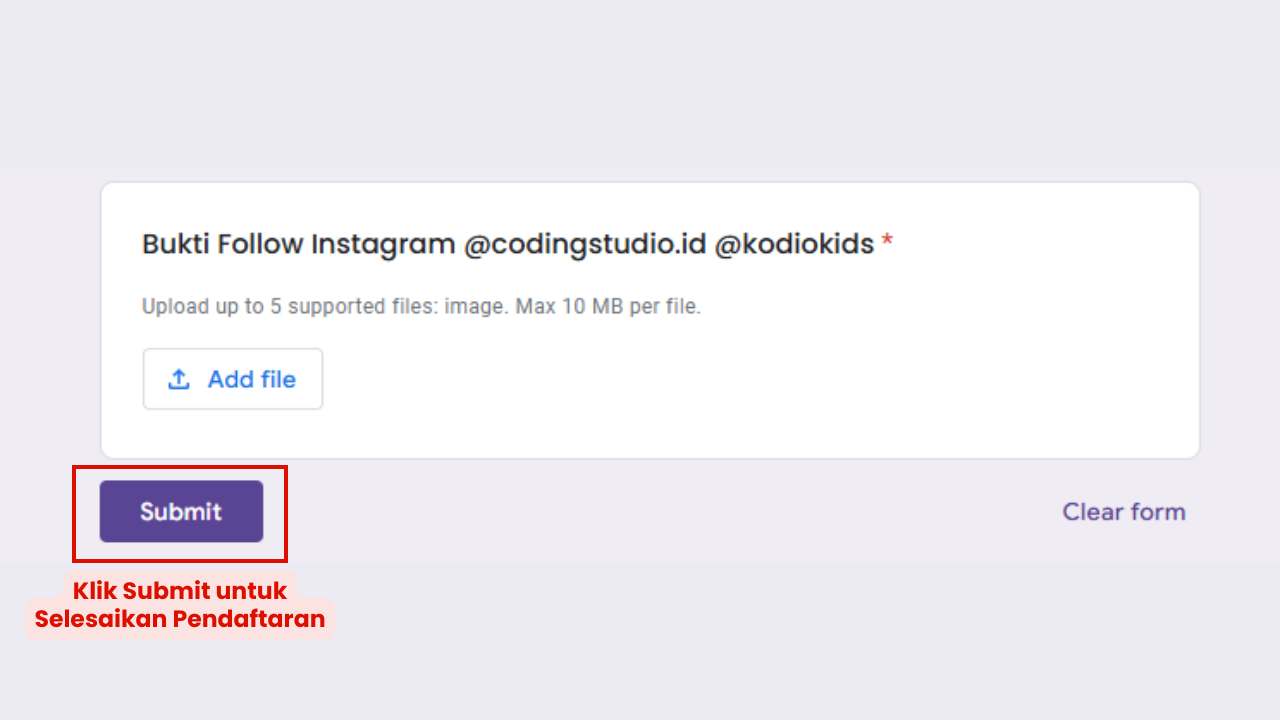This screenshot has height=720, width=1280.
Task: Select the Add file upload button
Action: 232,379
